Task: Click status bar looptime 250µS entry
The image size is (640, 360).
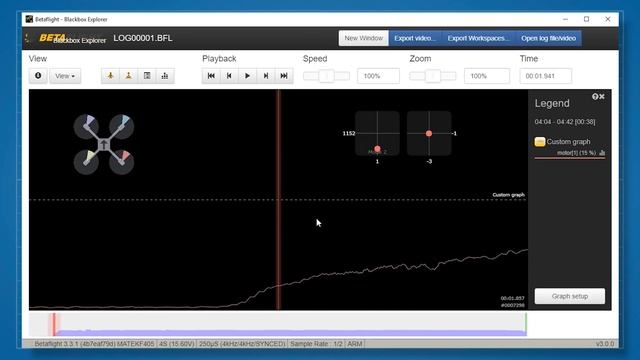Action: tap(242, 344)
